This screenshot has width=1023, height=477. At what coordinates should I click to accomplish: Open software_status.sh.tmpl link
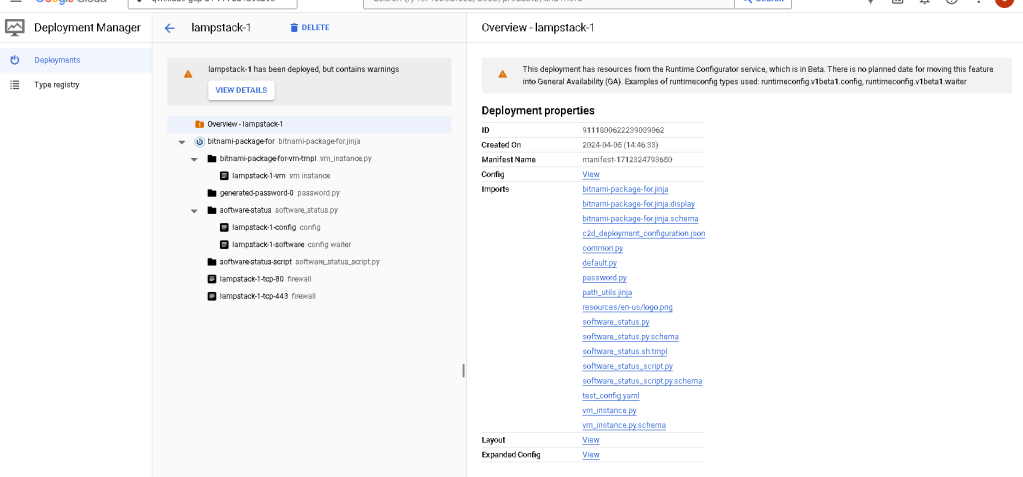tap(625, 351)
